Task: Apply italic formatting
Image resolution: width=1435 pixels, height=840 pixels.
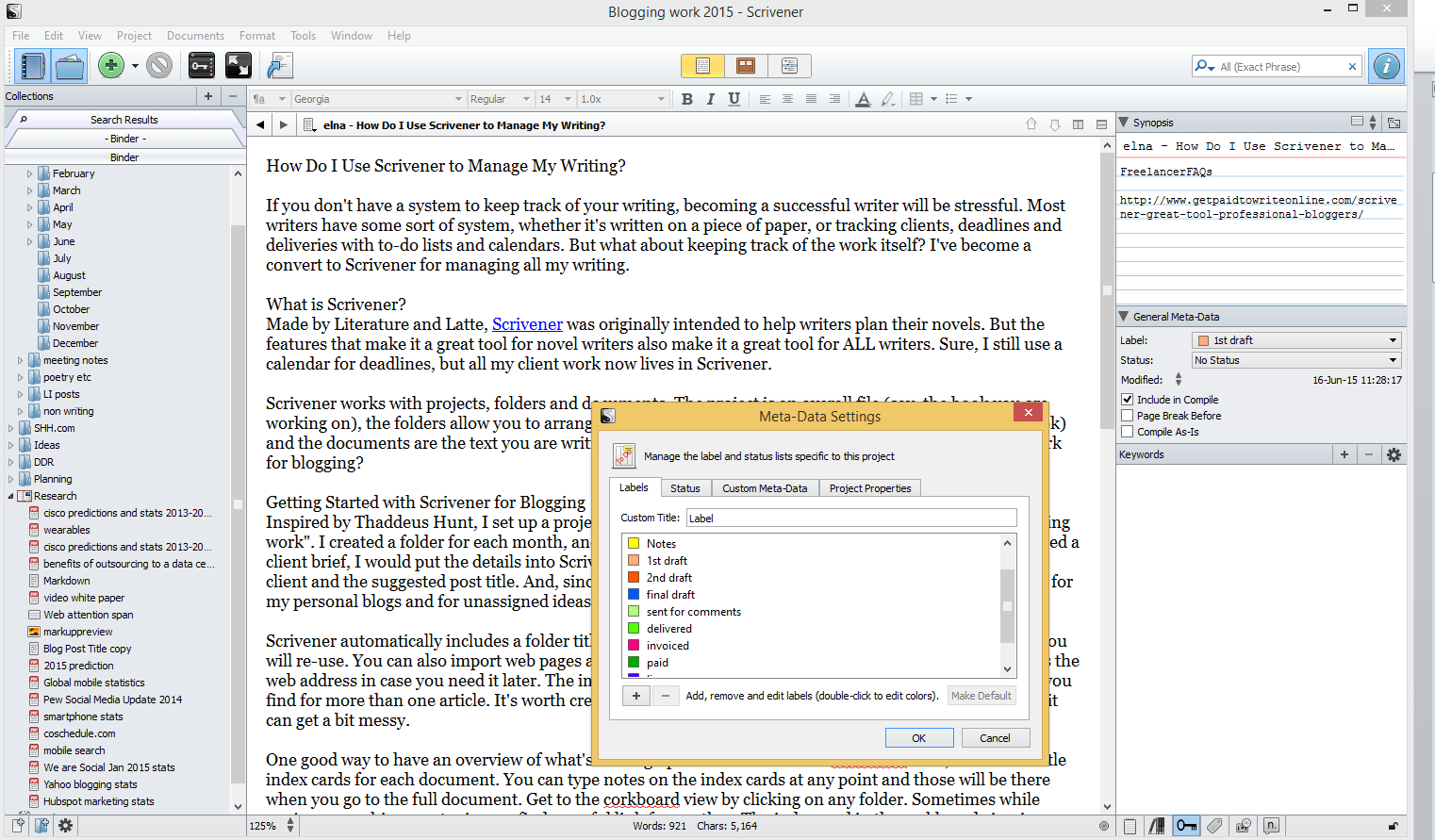Action: tap(710, 99)
